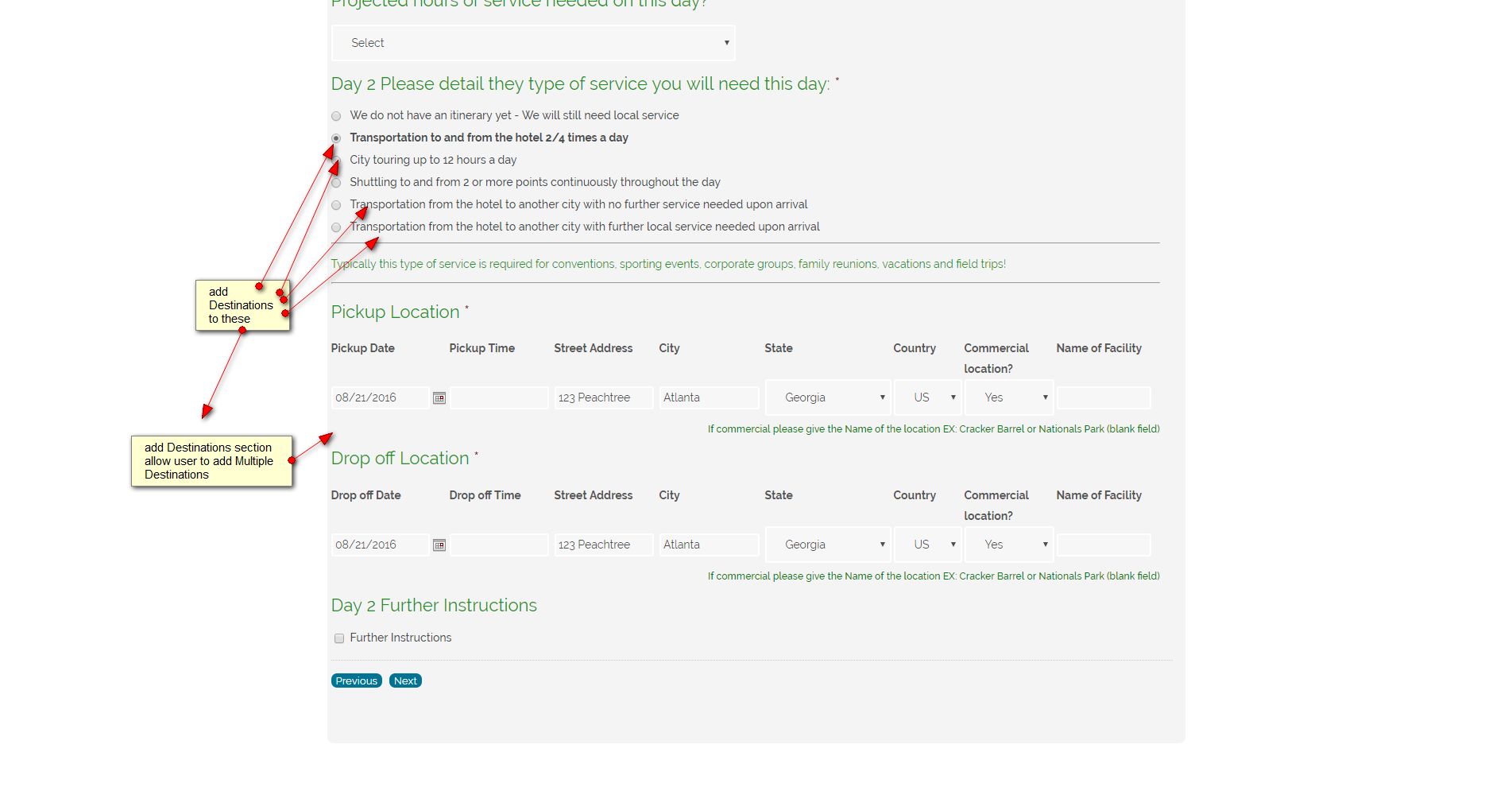This screenshot has height=791, width=1512.
Task: Click the Pickup Street Address field
Action: (604, 397)
